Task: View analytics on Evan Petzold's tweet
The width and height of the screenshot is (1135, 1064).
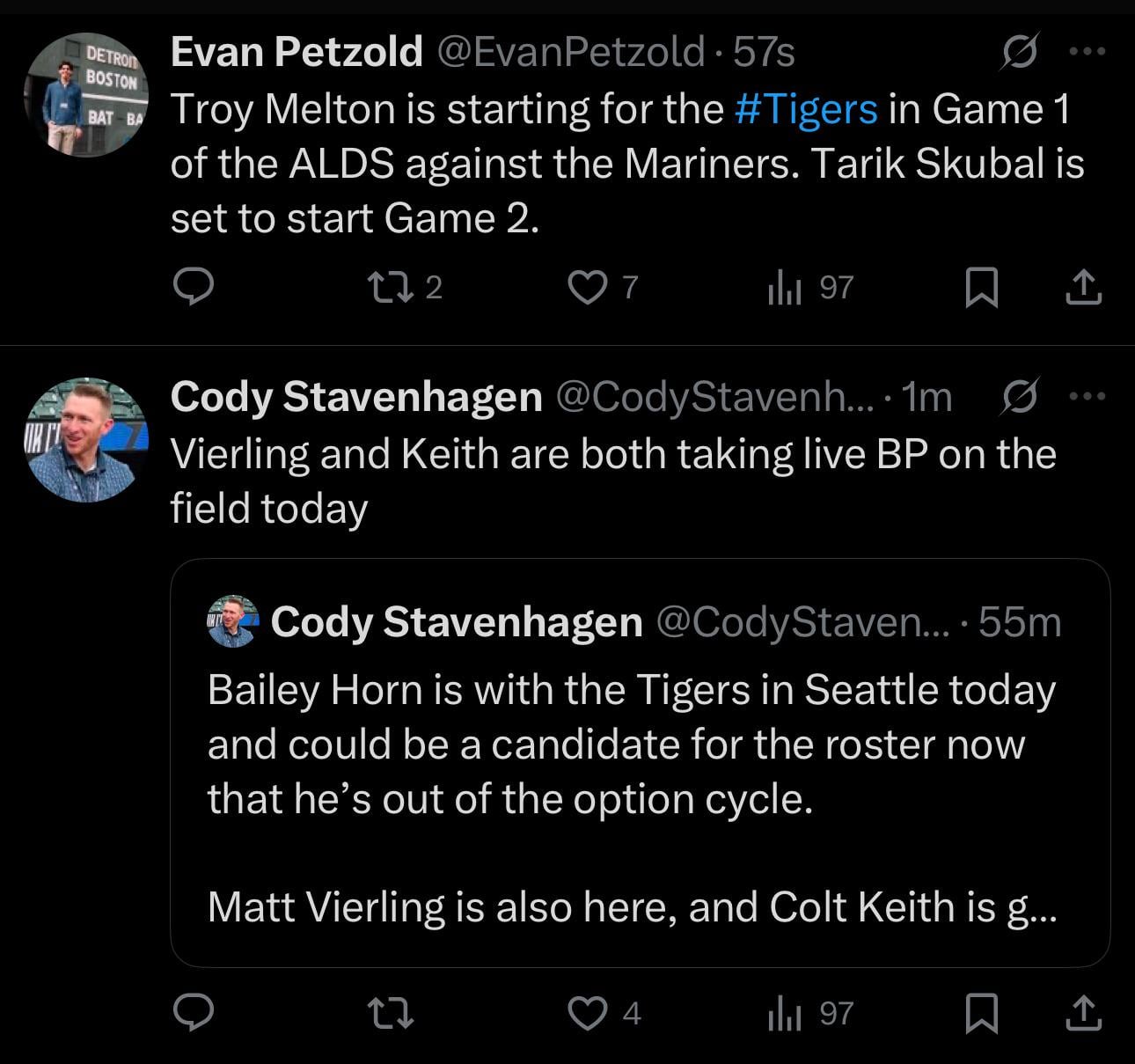Action: click(784, 287)
